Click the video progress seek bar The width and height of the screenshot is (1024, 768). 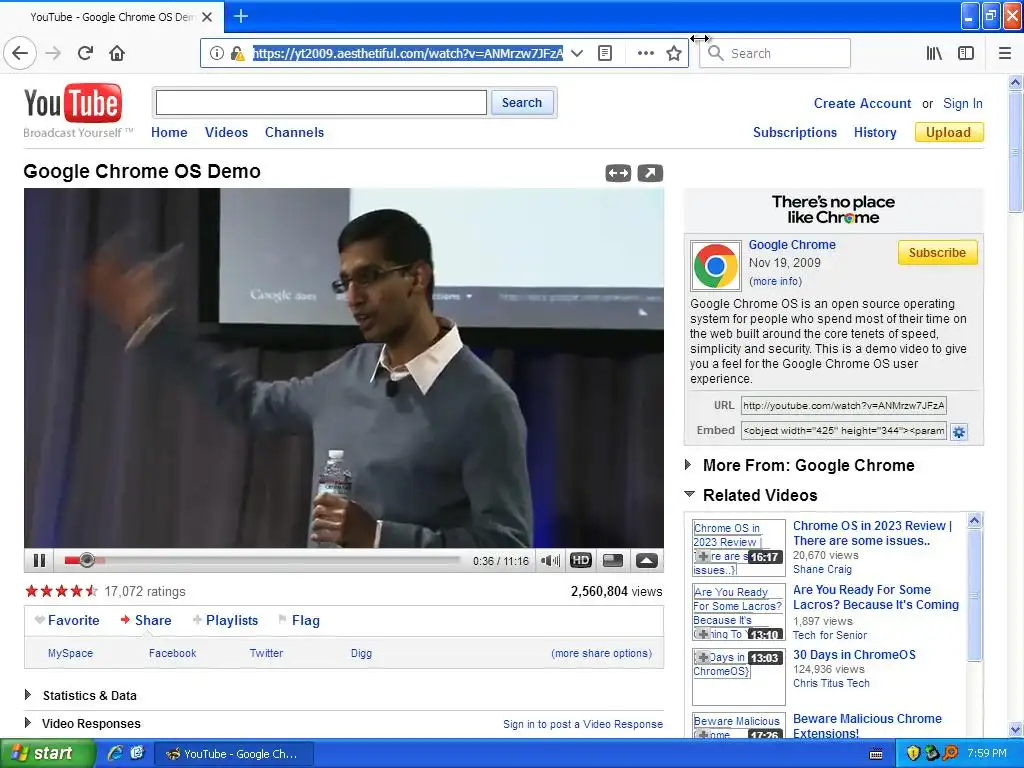[x=262, y=560]
